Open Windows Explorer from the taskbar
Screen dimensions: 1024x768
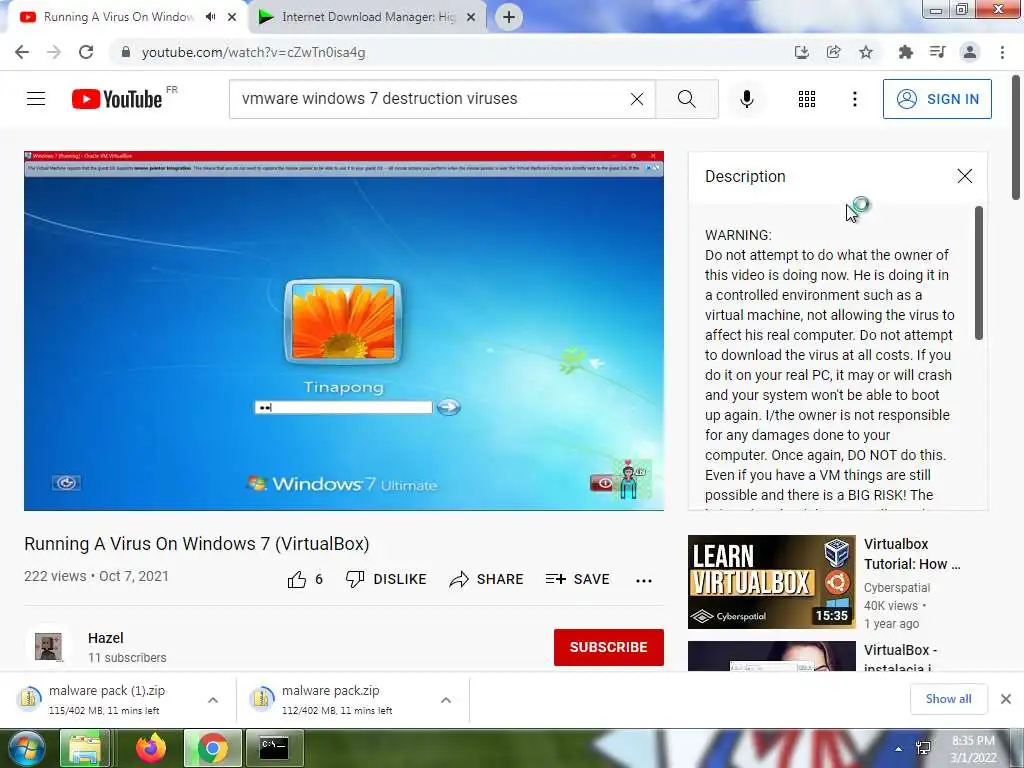click(85, 748)
